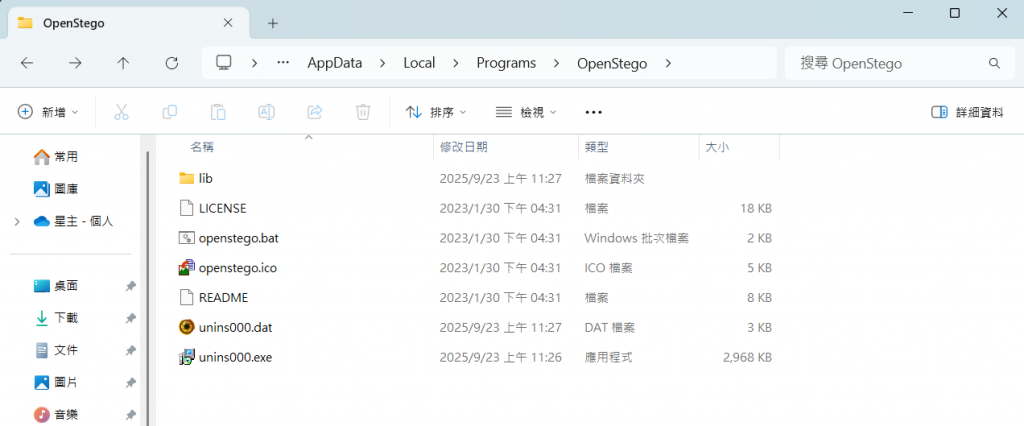Click the Windows 批次檔案 type cell
The height and width of the screenshot is (426, 1024).
636,238
